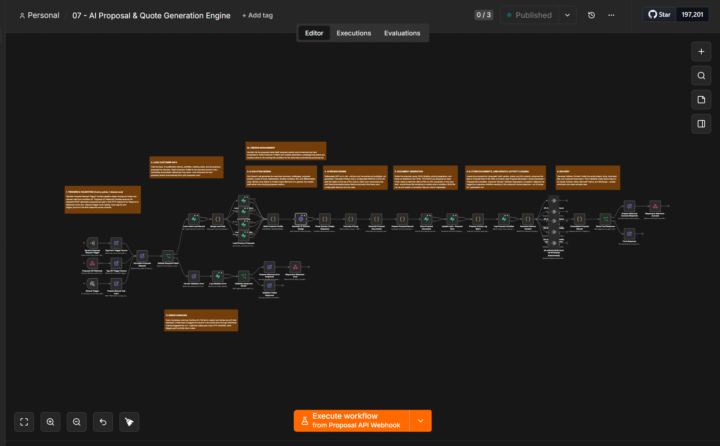
Task: Switch to the Evaluations tab
Action: 402,33
